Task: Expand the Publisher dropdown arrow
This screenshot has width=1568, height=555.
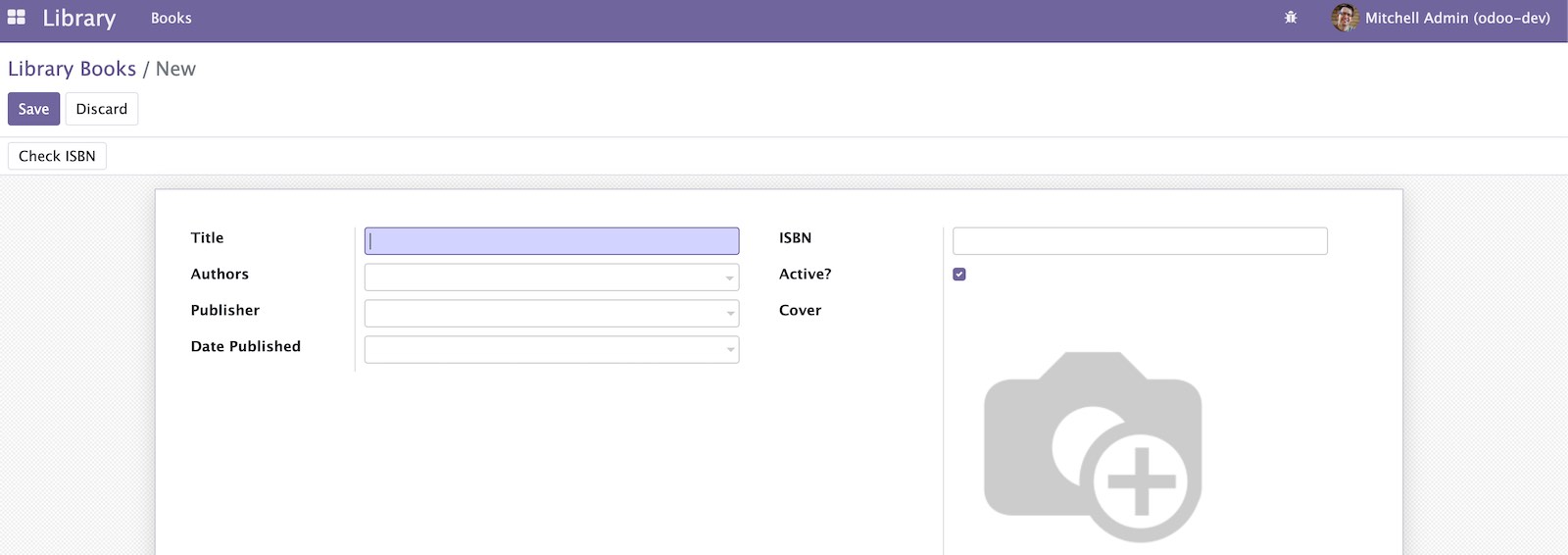Action: (729, 315)
